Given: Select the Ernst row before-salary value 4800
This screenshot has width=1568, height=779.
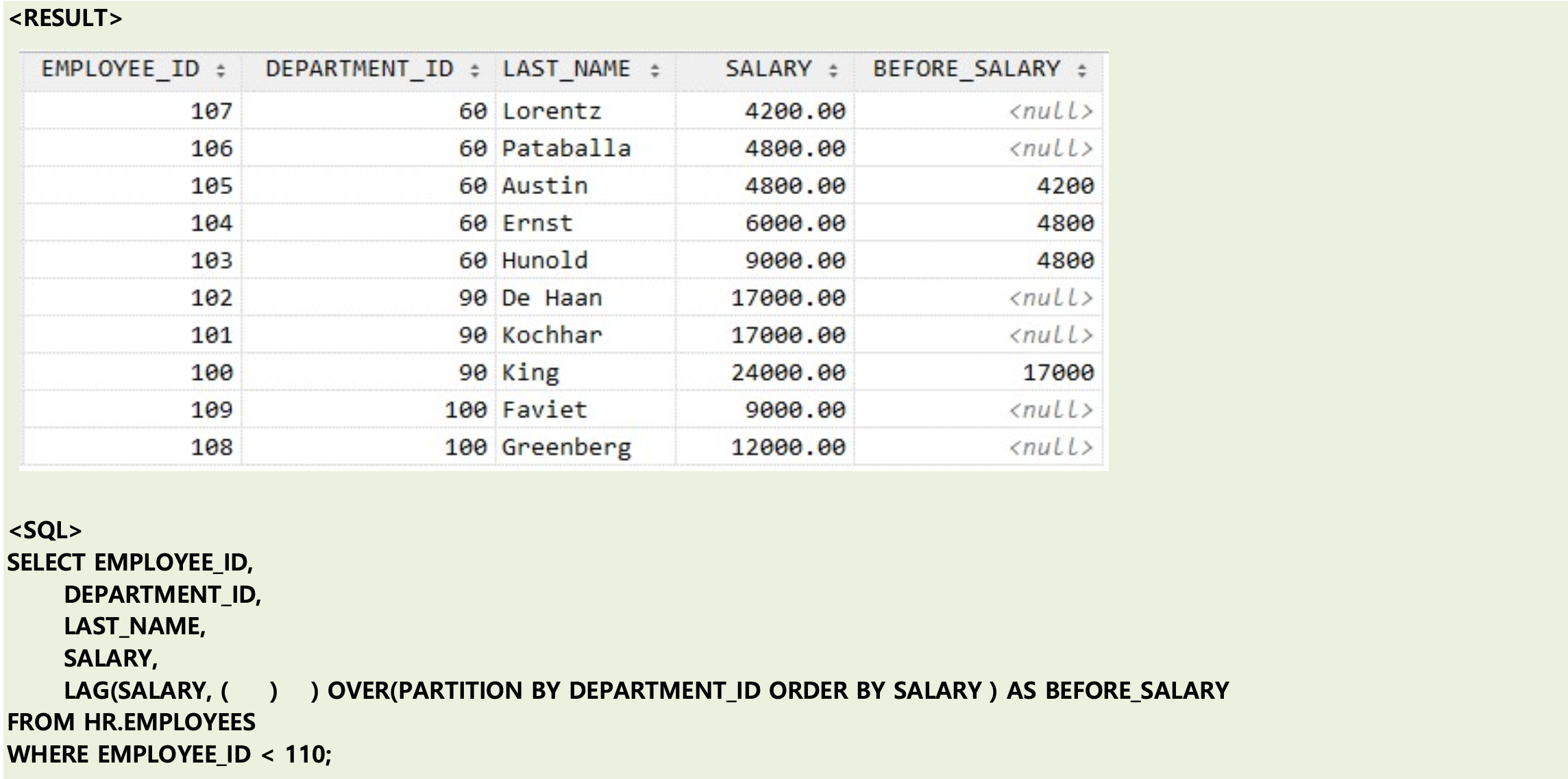Looking at the screenshot, I should point(1064,224).
